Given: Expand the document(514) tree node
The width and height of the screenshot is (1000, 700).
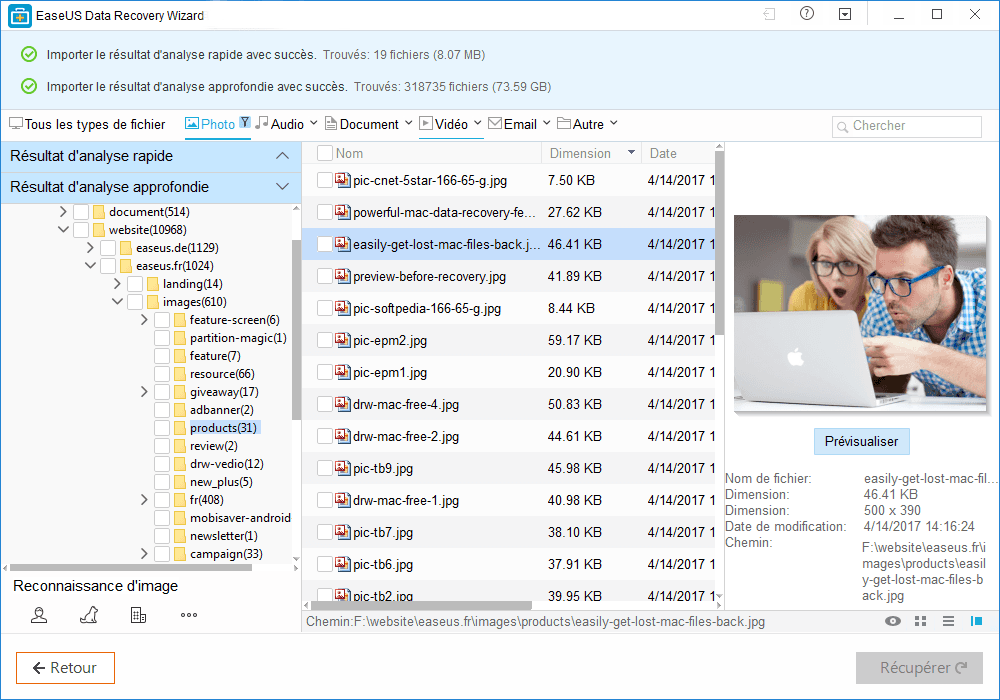Looking at the screenshot, I should coord(62,211).
